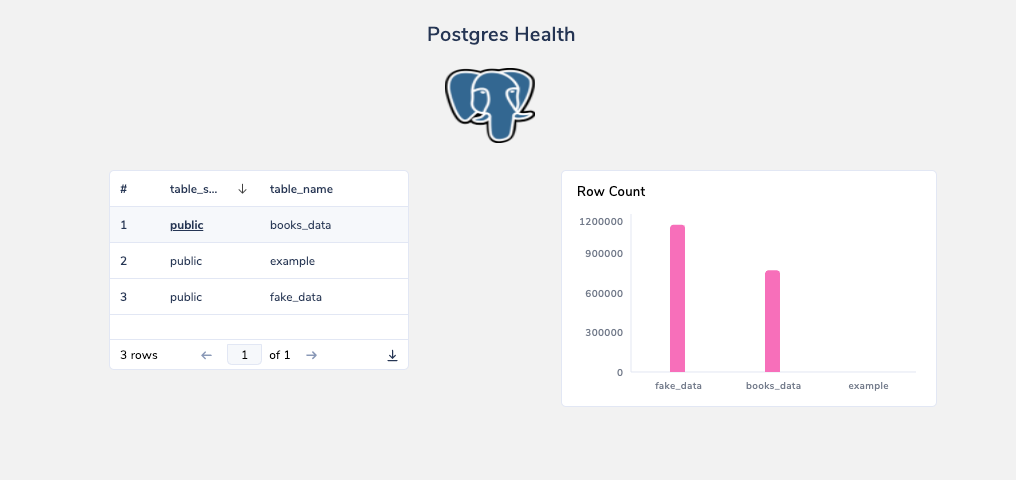The image size is (1016, 480).
Task: Click the public cell in row 3
Action: pos(186,297)
